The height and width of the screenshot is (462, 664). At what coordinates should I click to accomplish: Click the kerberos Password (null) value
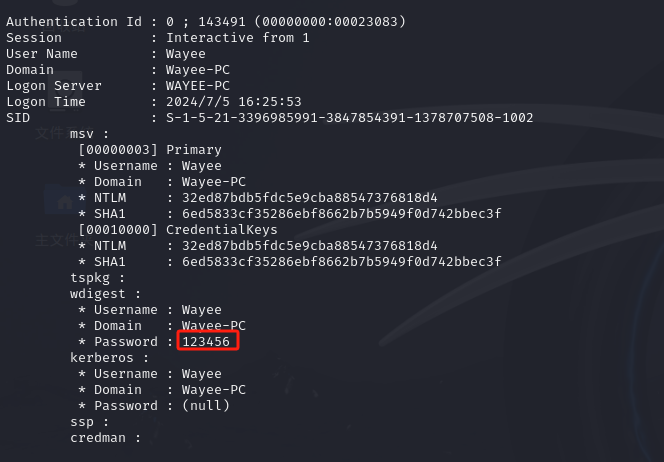click(x=206, y=406)
